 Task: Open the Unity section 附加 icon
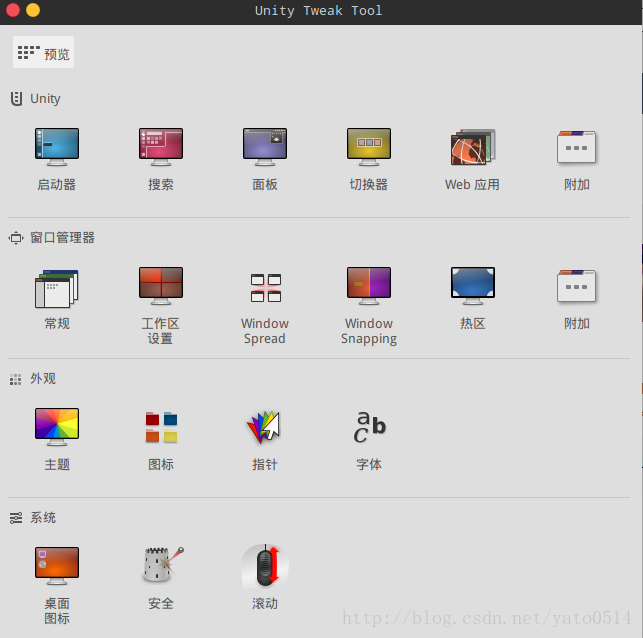(577, 147)
